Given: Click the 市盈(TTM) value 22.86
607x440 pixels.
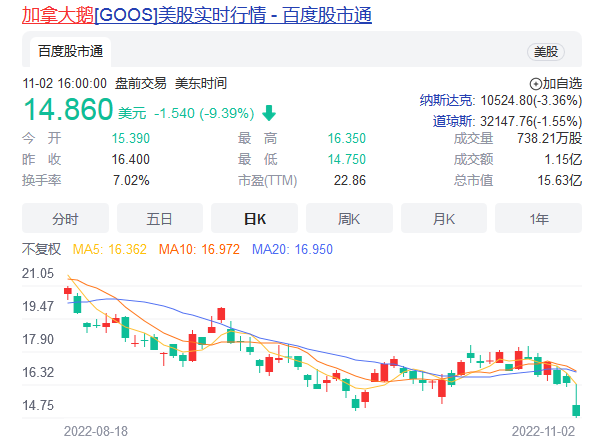Looking at the screenshot, I should [350, 180].
